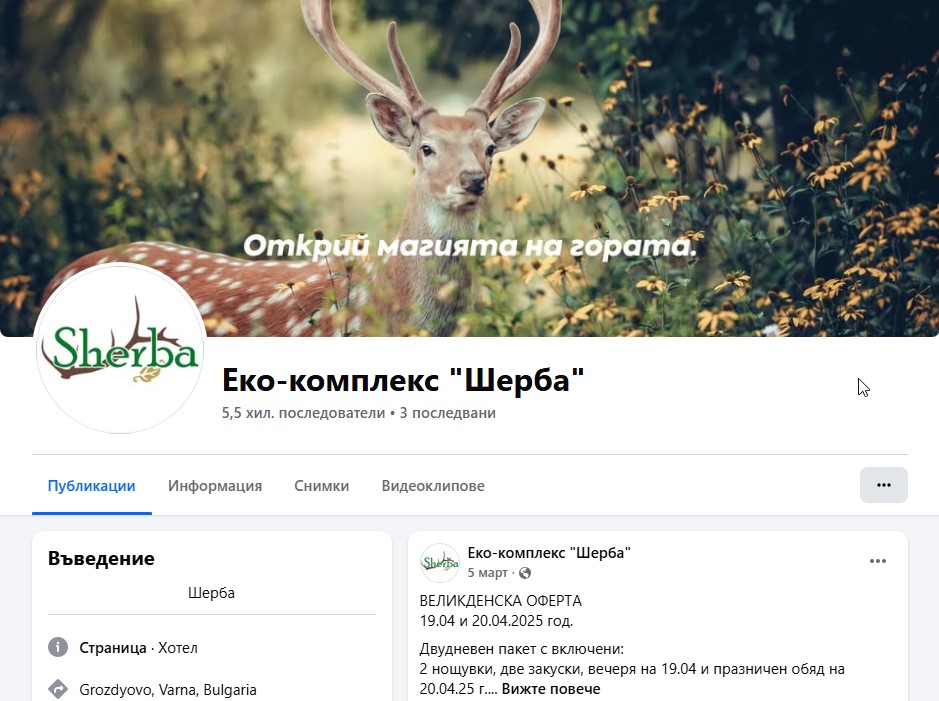Open the Sherba page profile picture
Viewport: 939px width, 701px height.
120,349
